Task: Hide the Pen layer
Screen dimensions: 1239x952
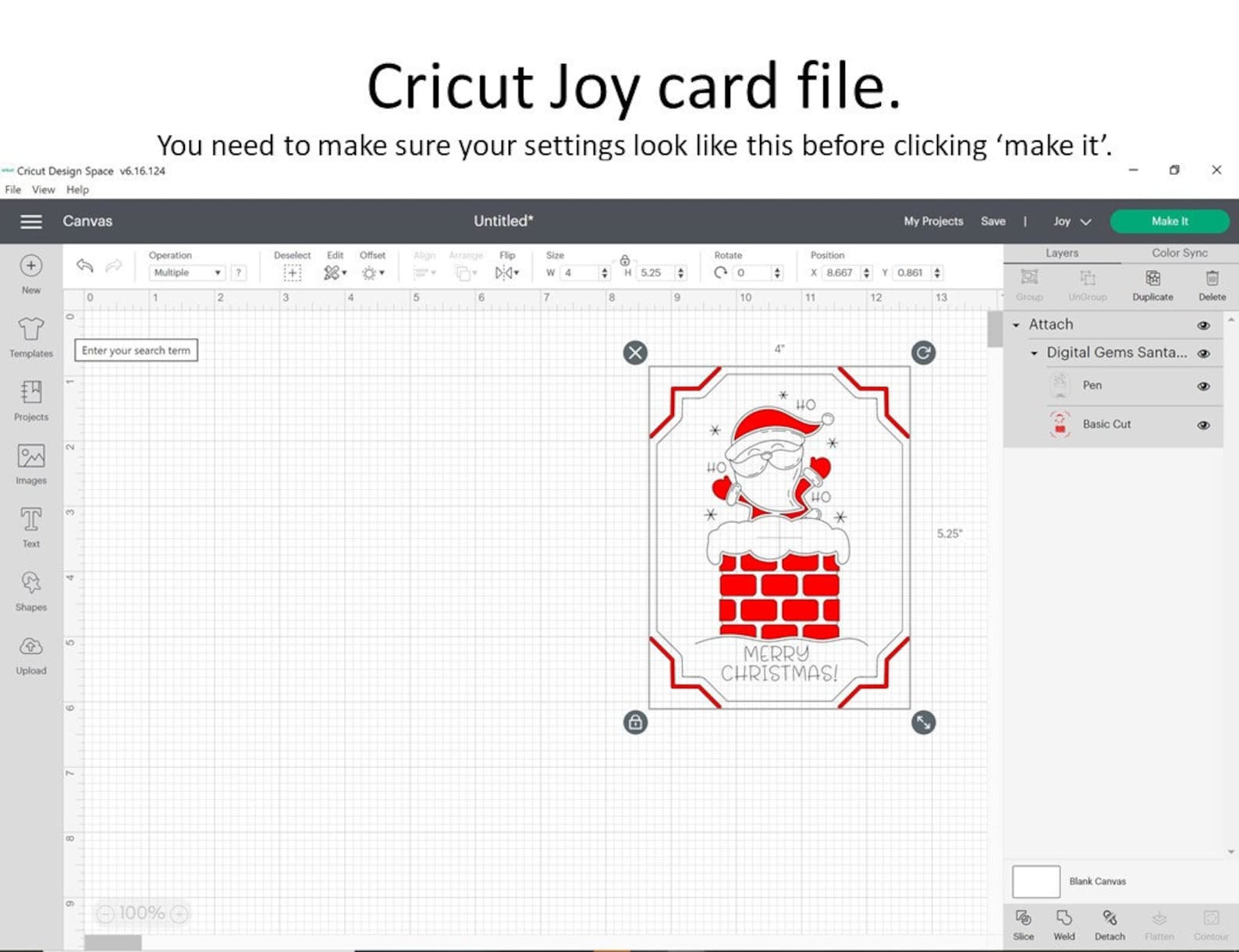Action: coord(1204,386)
